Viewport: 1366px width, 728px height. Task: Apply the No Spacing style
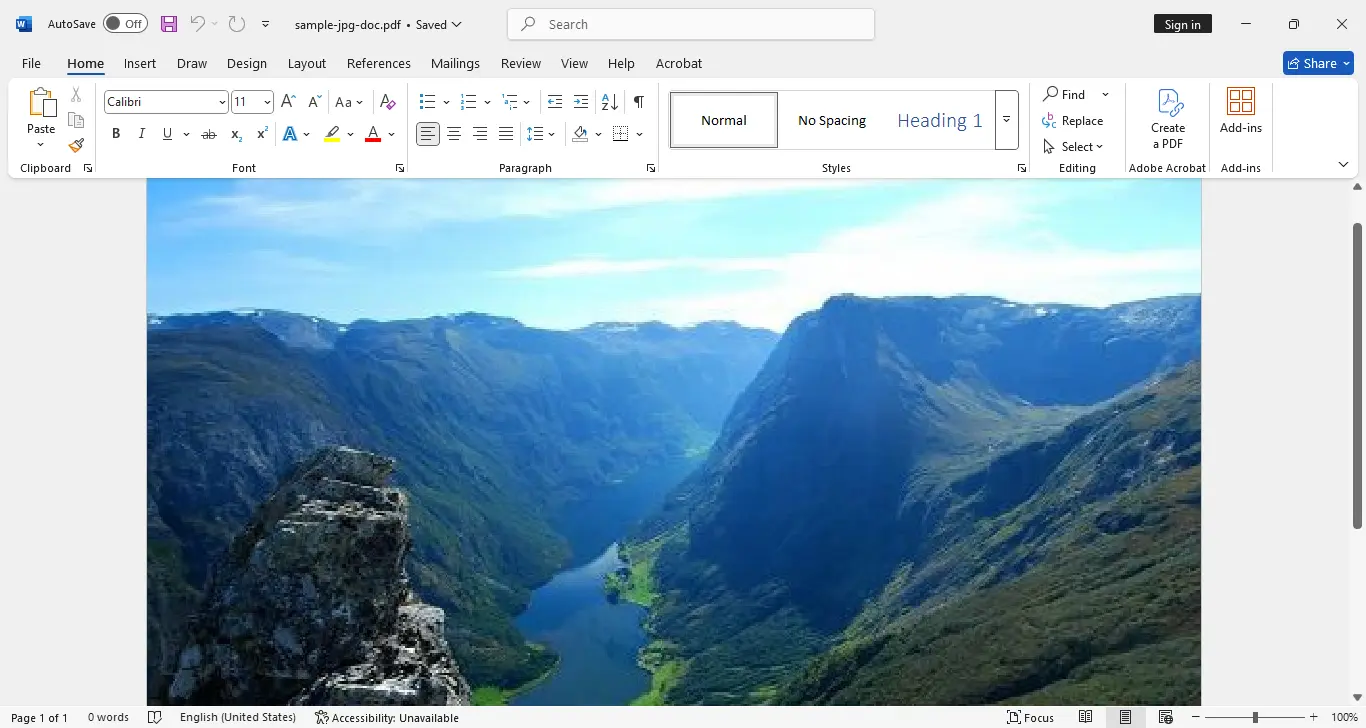point(832,120)
